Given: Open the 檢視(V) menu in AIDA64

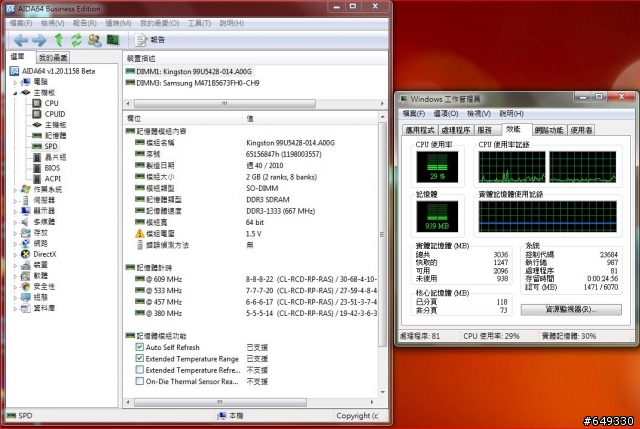Looking at the screenshot, I should [x=53, y=23].
